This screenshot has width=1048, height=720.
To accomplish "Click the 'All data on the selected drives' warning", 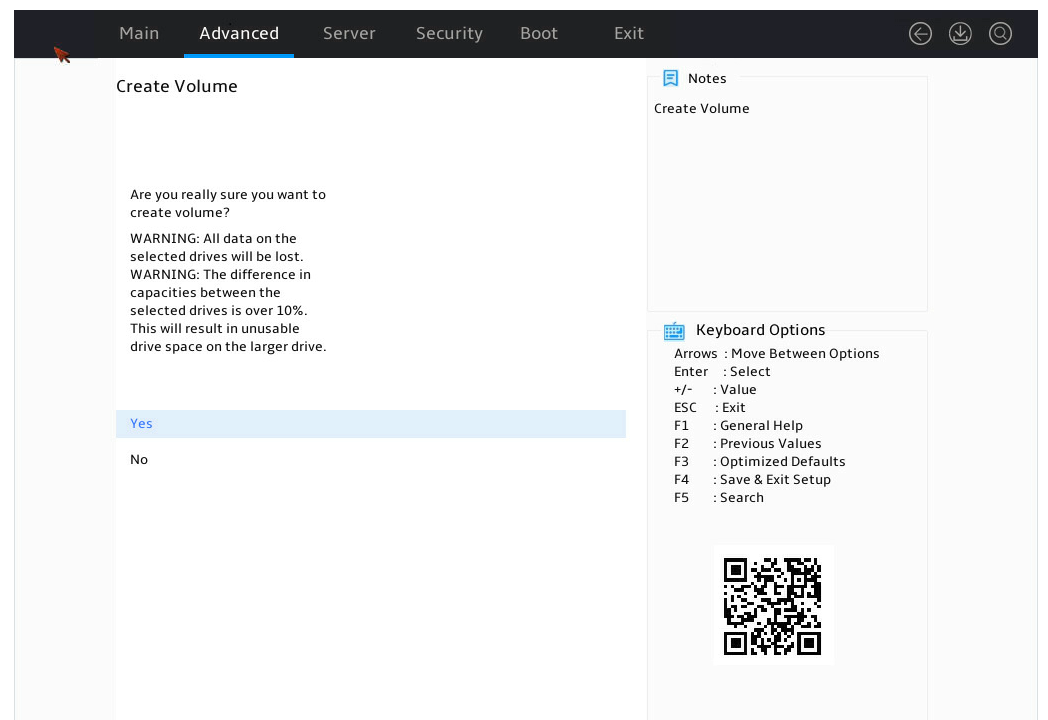I will 217,247.
